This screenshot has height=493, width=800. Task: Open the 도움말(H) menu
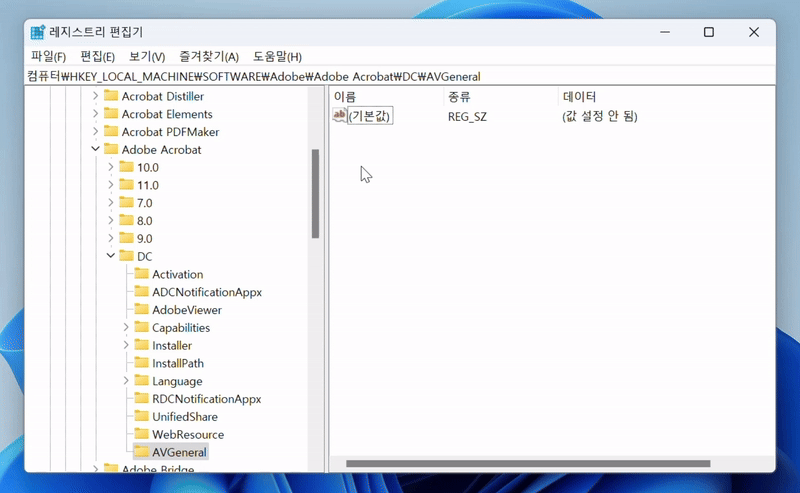click(x=277, y=57)
